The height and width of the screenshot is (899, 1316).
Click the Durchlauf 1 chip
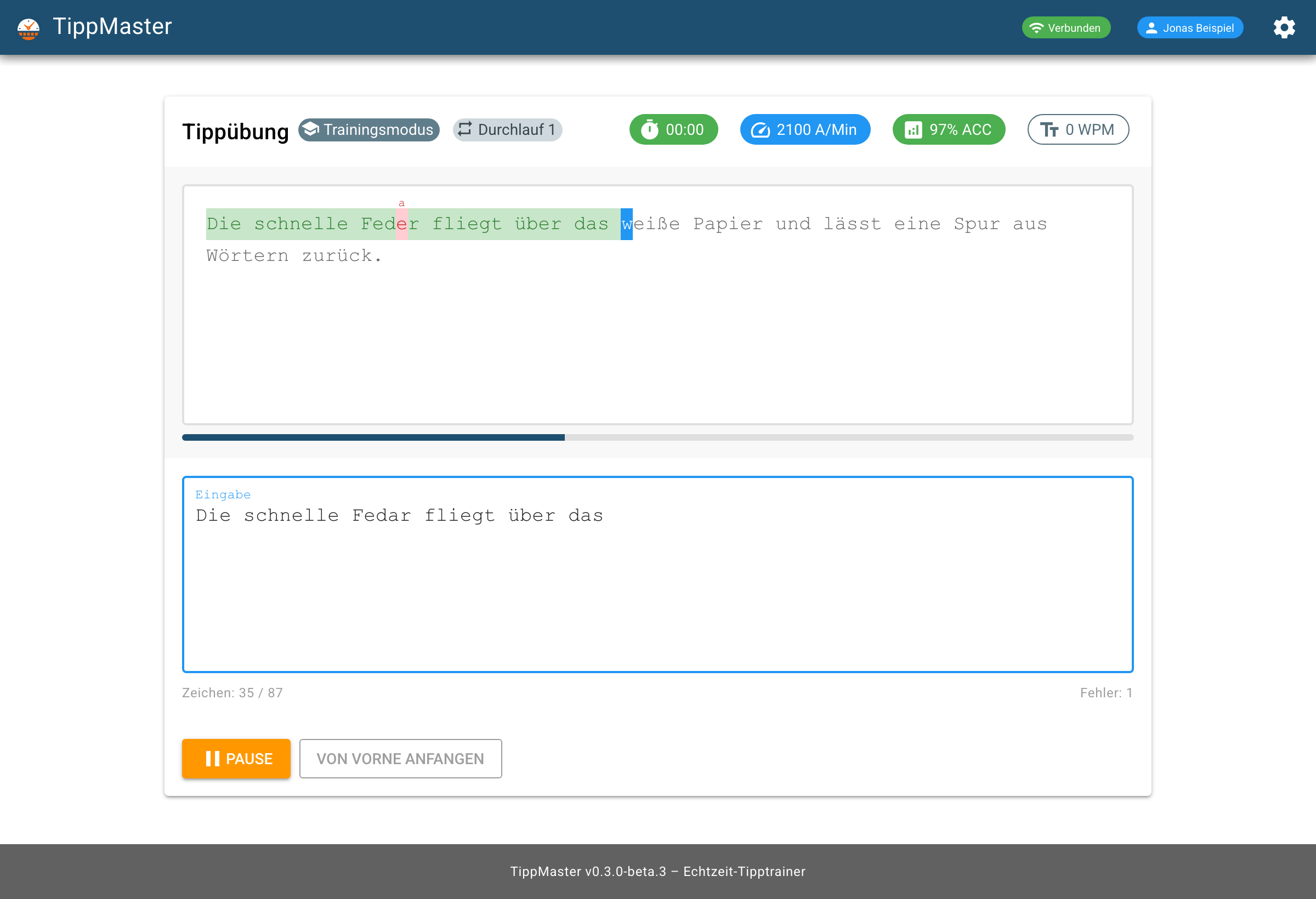point(507,129)
